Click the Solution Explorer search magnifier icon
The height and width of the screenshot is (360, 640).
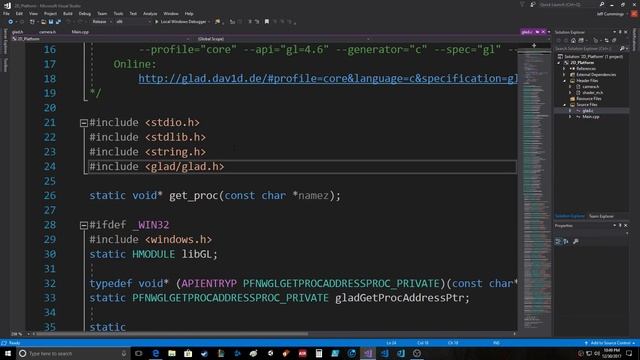pyautogui.click(x=623, y=49)
